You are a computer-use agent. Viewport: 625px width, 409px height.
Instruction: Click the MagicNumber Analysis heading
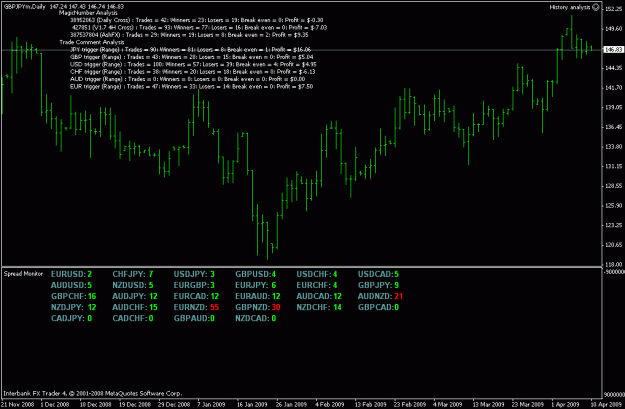click(x=88, y=13)
